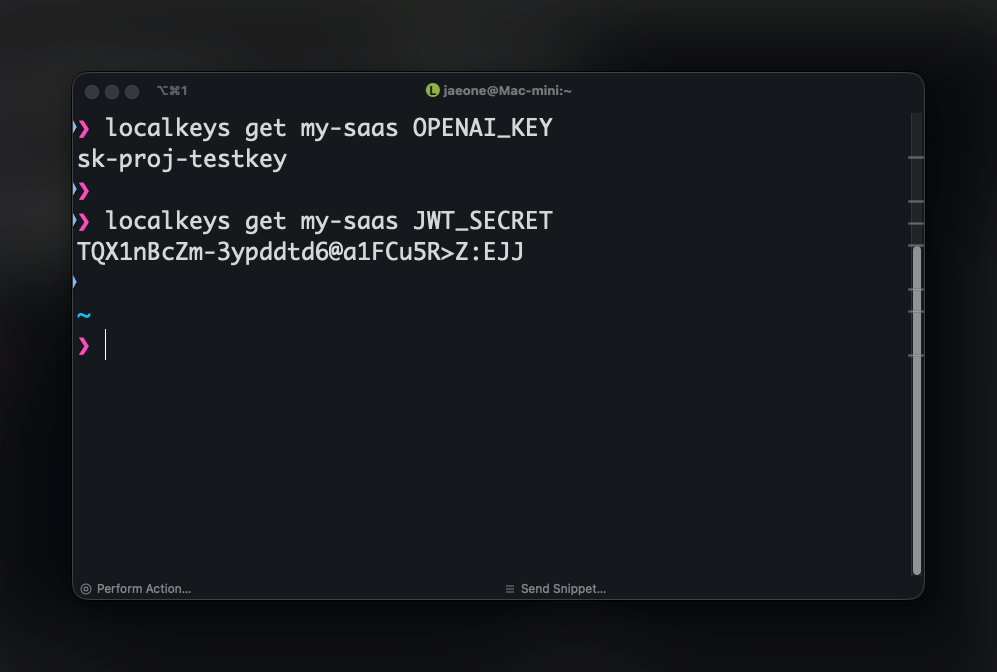Image resolution: width=997 pixels, height=672 pixels.
Task: Click the cyan tilde directory indicator
Action: point(84,315)
